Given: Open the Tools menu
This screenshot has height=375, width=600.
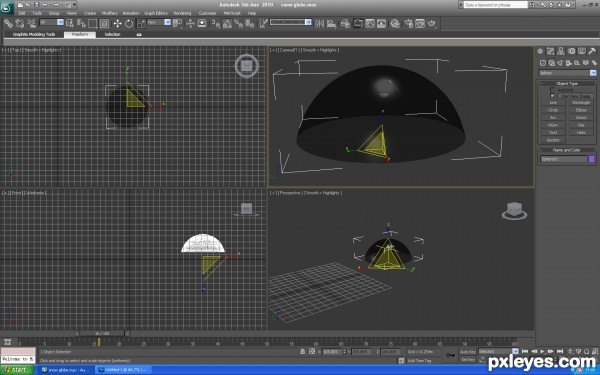Looking at the screenshot, I should [37, 13].
